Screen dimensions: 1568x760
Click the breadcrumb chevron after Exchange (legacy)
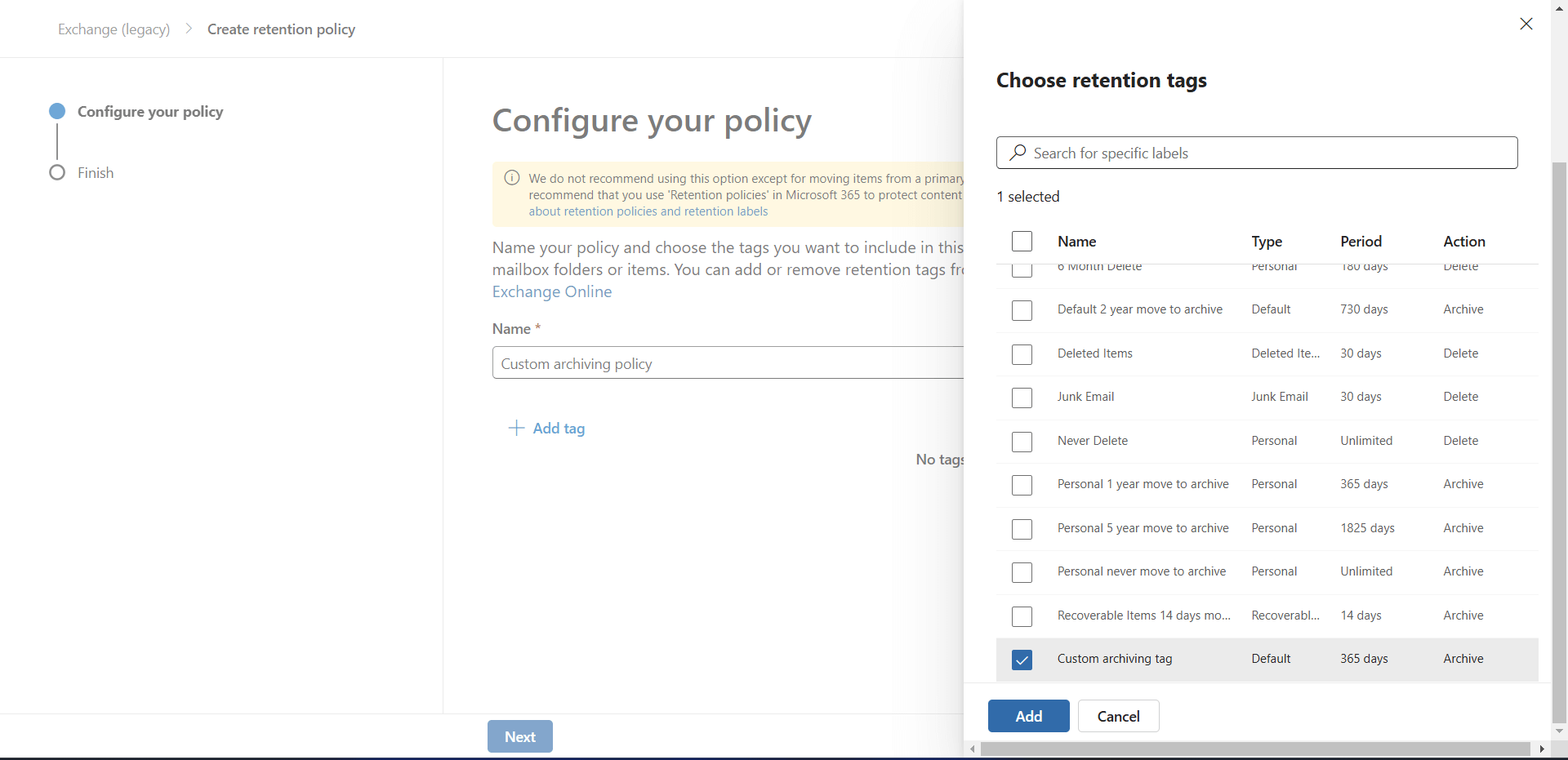pos(189,28)
